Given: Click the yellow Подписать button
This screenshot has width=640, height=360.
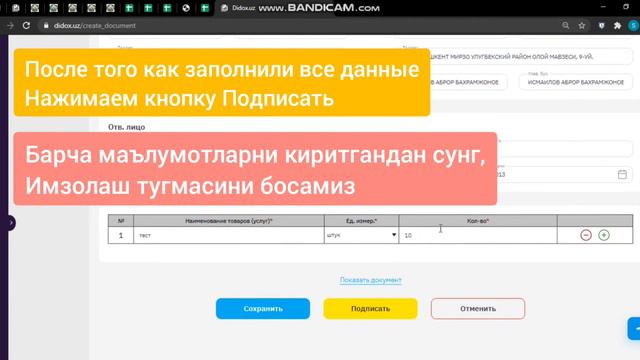Looking at the screenshot, I should point(370,309).
